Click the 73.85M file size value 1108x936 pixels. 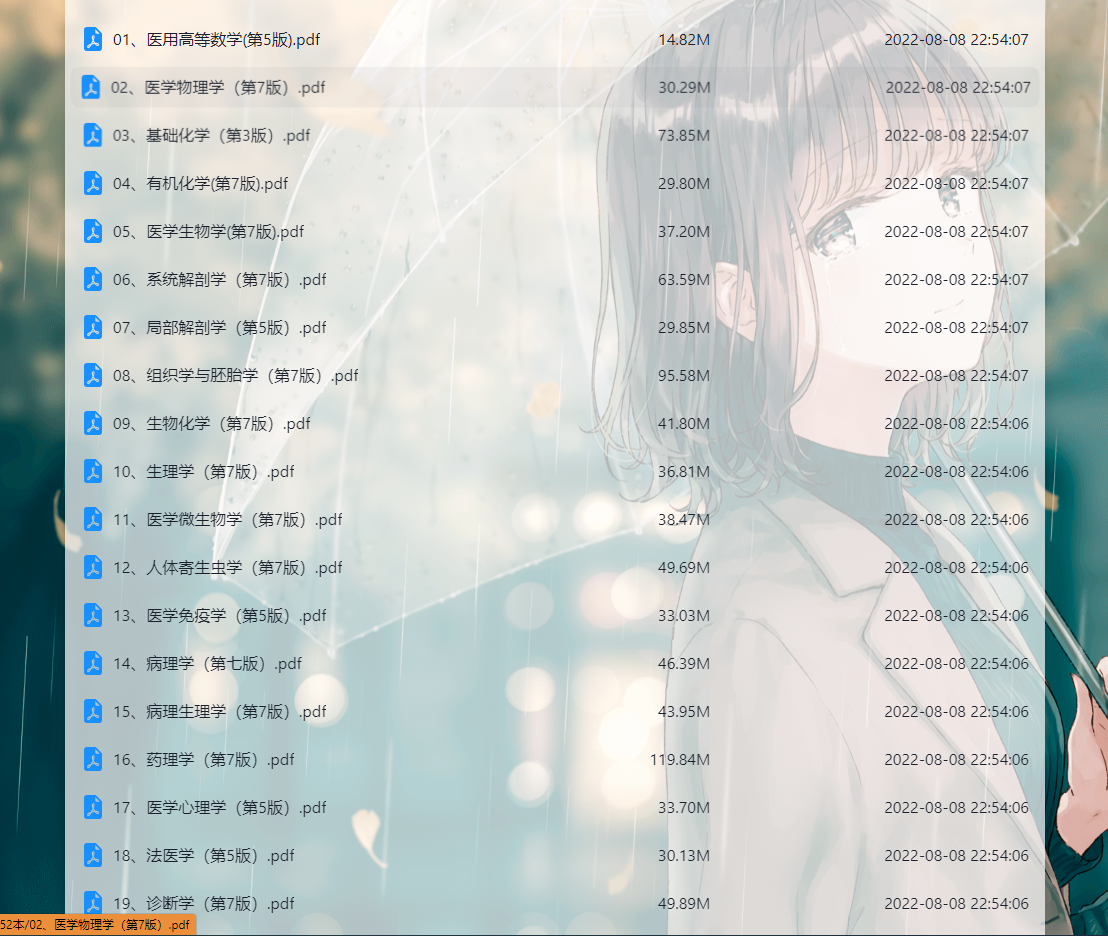(684, 136)
